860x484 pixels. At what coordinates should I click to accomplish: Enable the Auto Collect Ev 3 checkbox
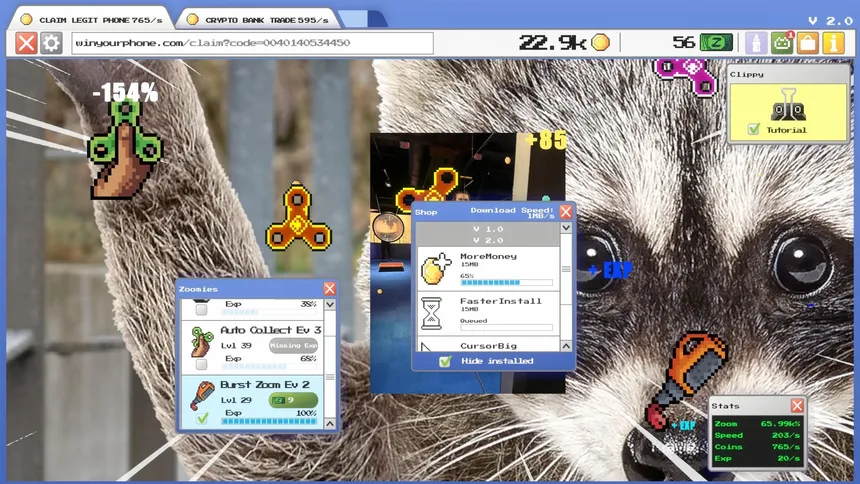(x=201, y=364)
